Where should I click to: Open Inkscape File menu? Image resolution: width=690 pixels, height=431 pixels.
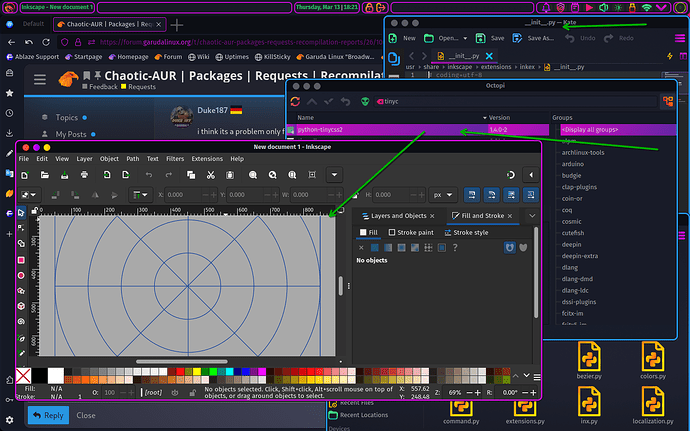24,159
